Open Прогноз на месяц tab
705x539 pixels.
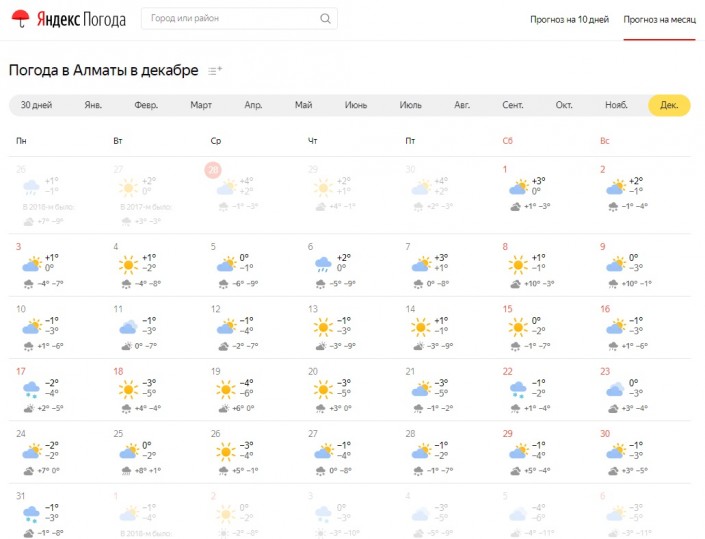click(x=657, y=19)
